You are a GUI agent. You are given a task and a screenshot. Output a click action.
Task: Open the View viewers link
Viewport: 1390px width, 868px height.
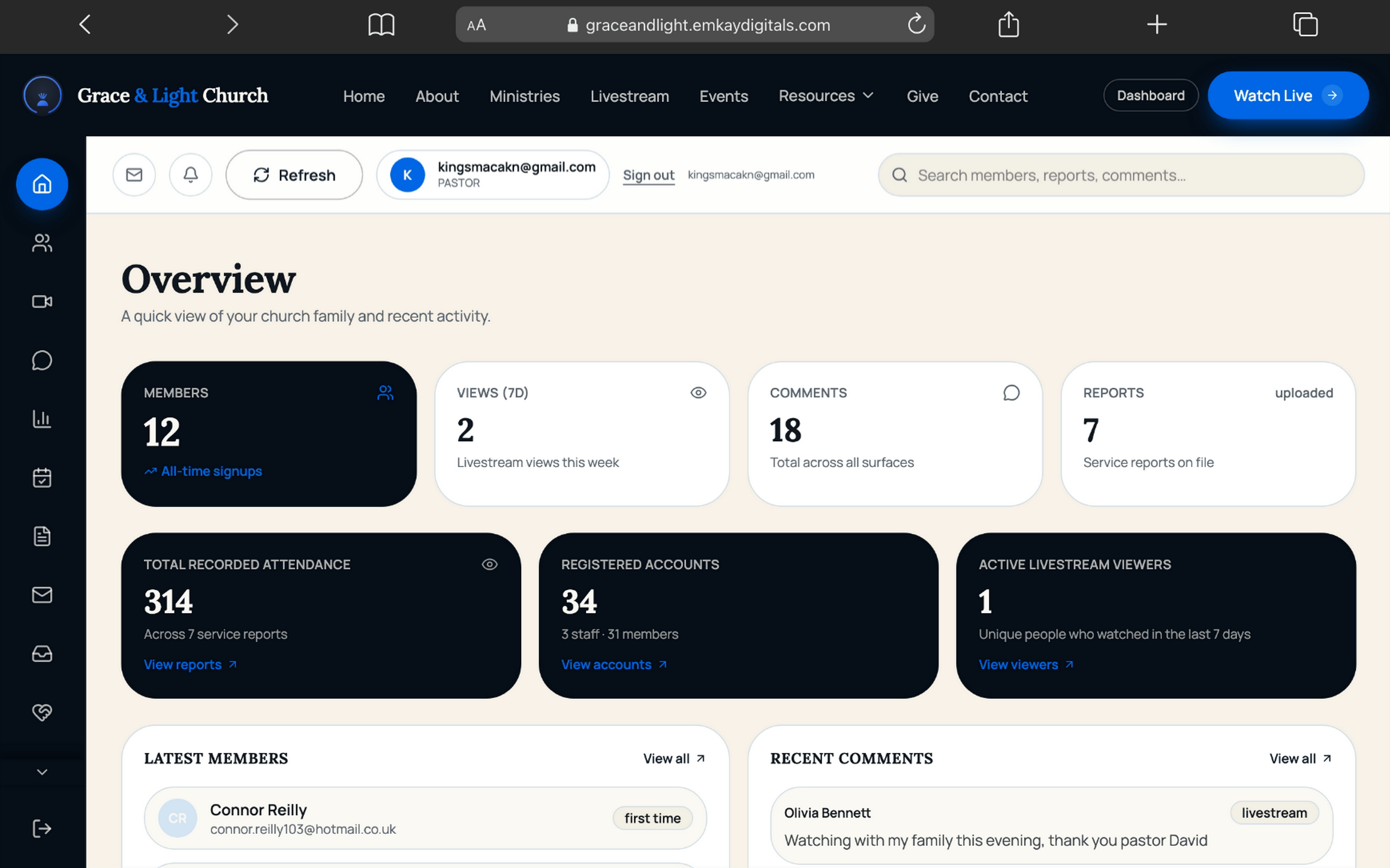[1025, 664]
